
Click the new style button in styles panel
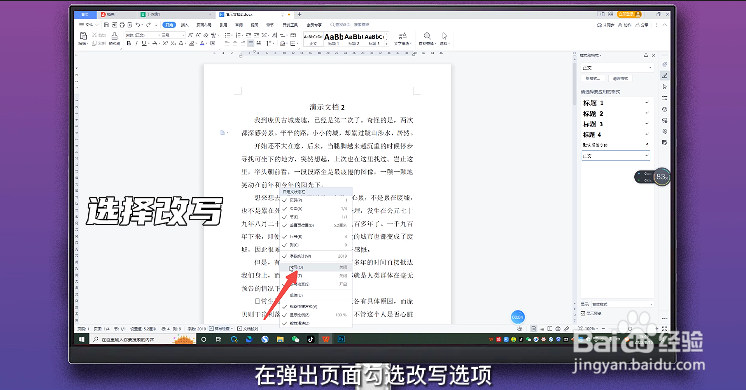point(593,78)
